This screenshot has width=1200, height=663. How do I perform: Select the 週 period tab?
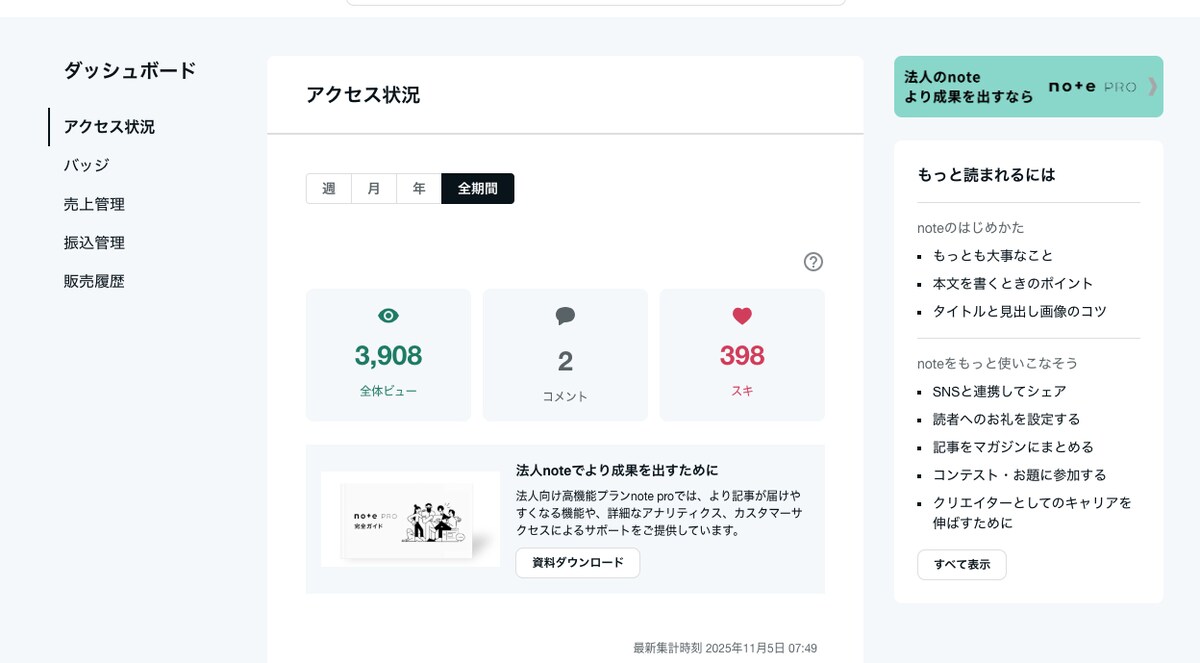(329, 188)
